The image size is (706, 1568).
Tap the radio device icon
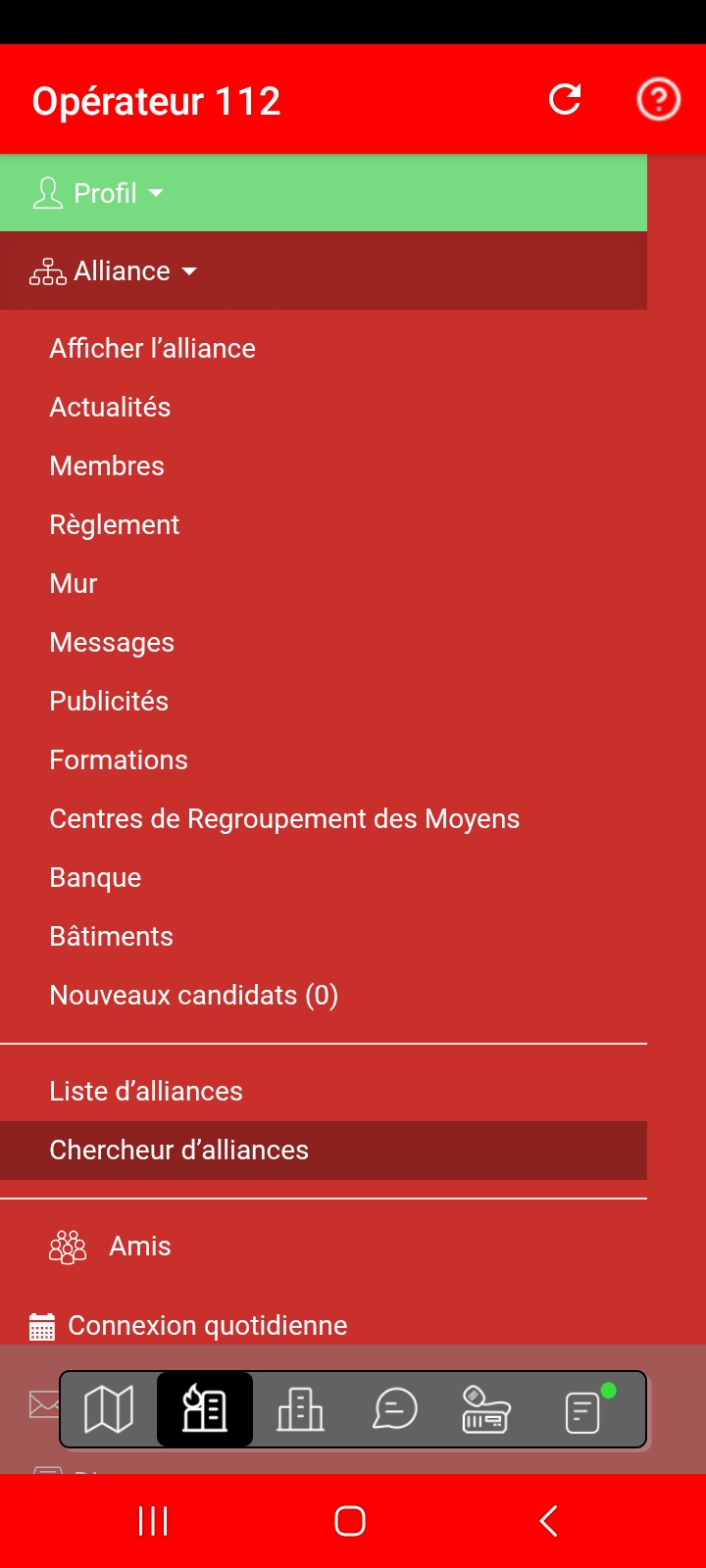coord(486,1410)
